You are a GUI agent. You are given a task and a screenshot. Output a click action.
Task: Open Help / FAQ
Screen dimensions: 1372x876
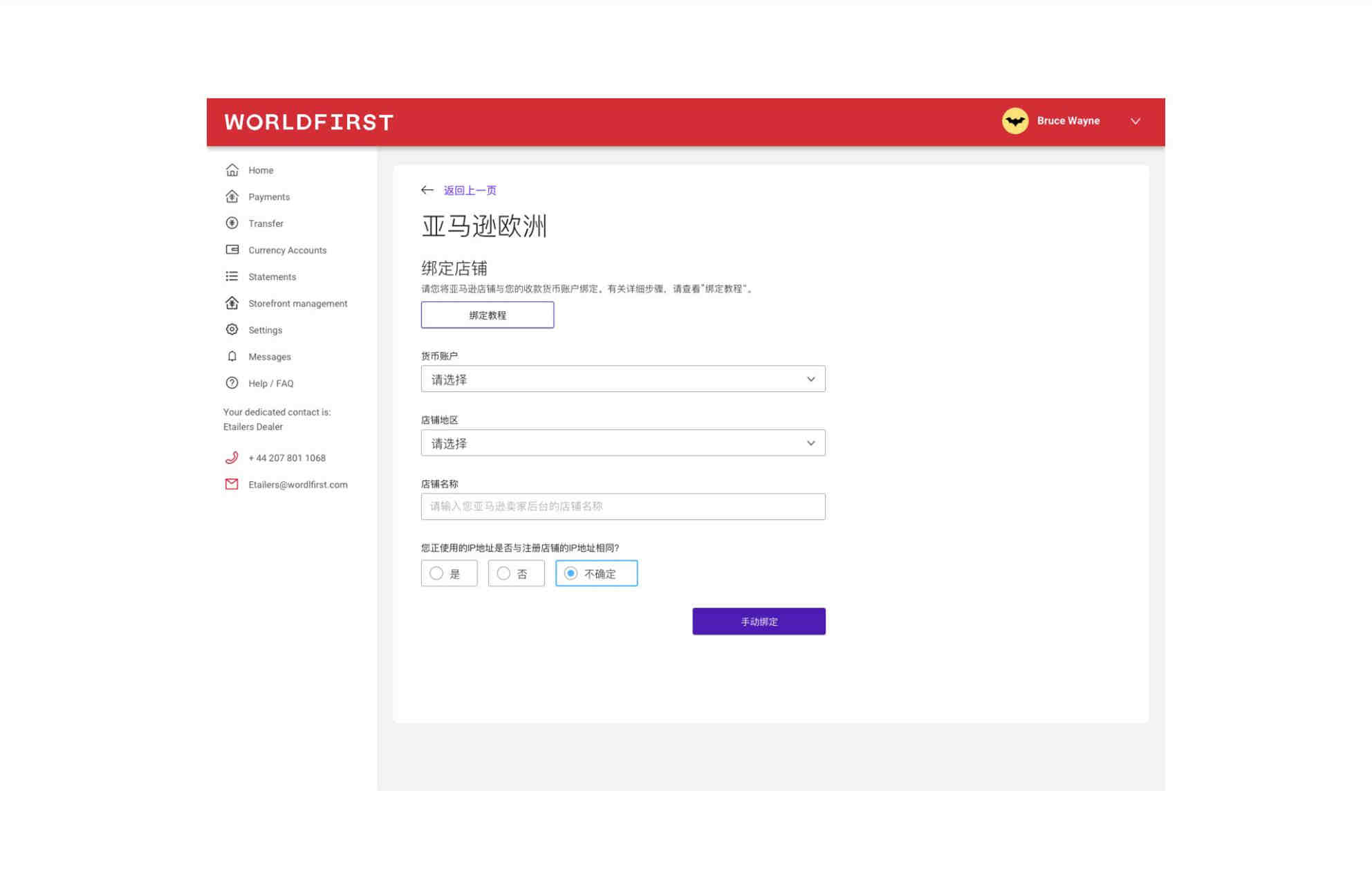[x=270, y=383]
